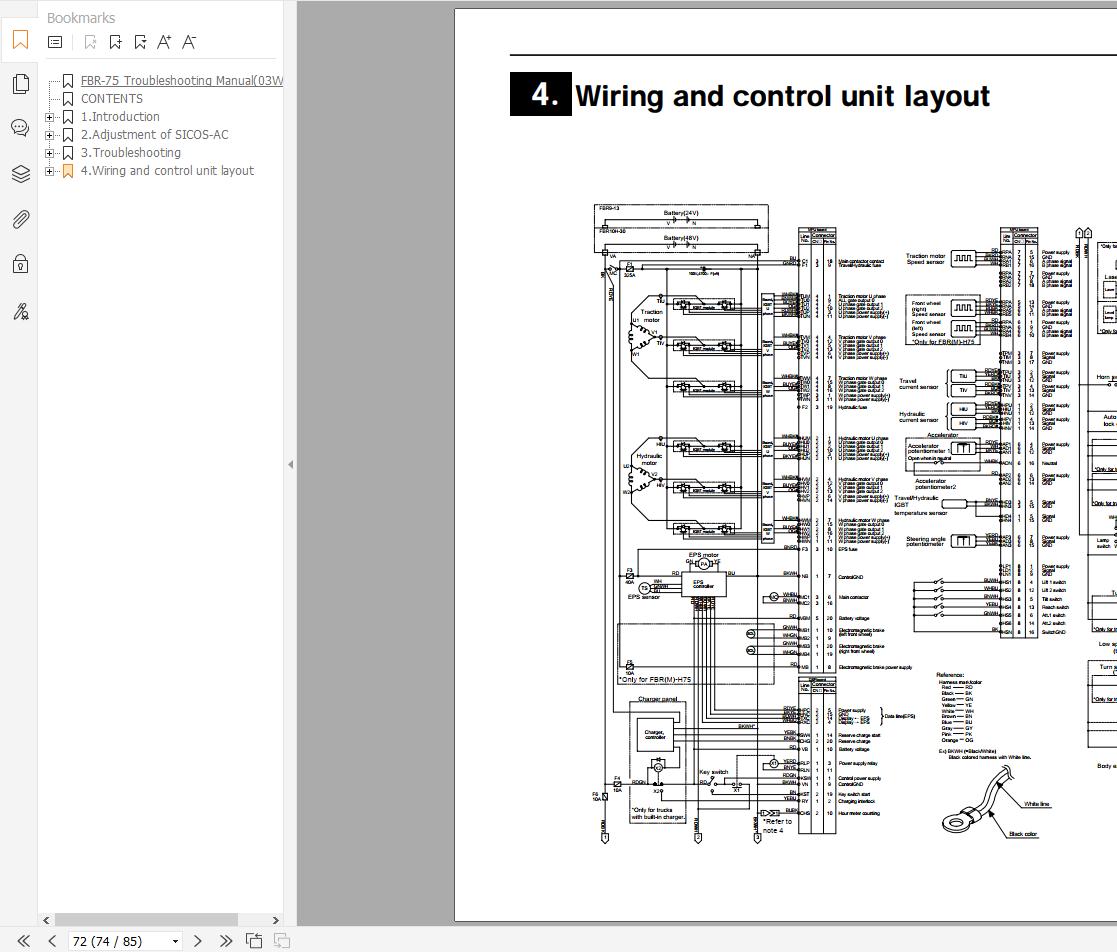Image resolution: width=1117 pixels, height=952 pixels.
Task: Click the bookmarks scrollbar left arrow
Action: 46,920
